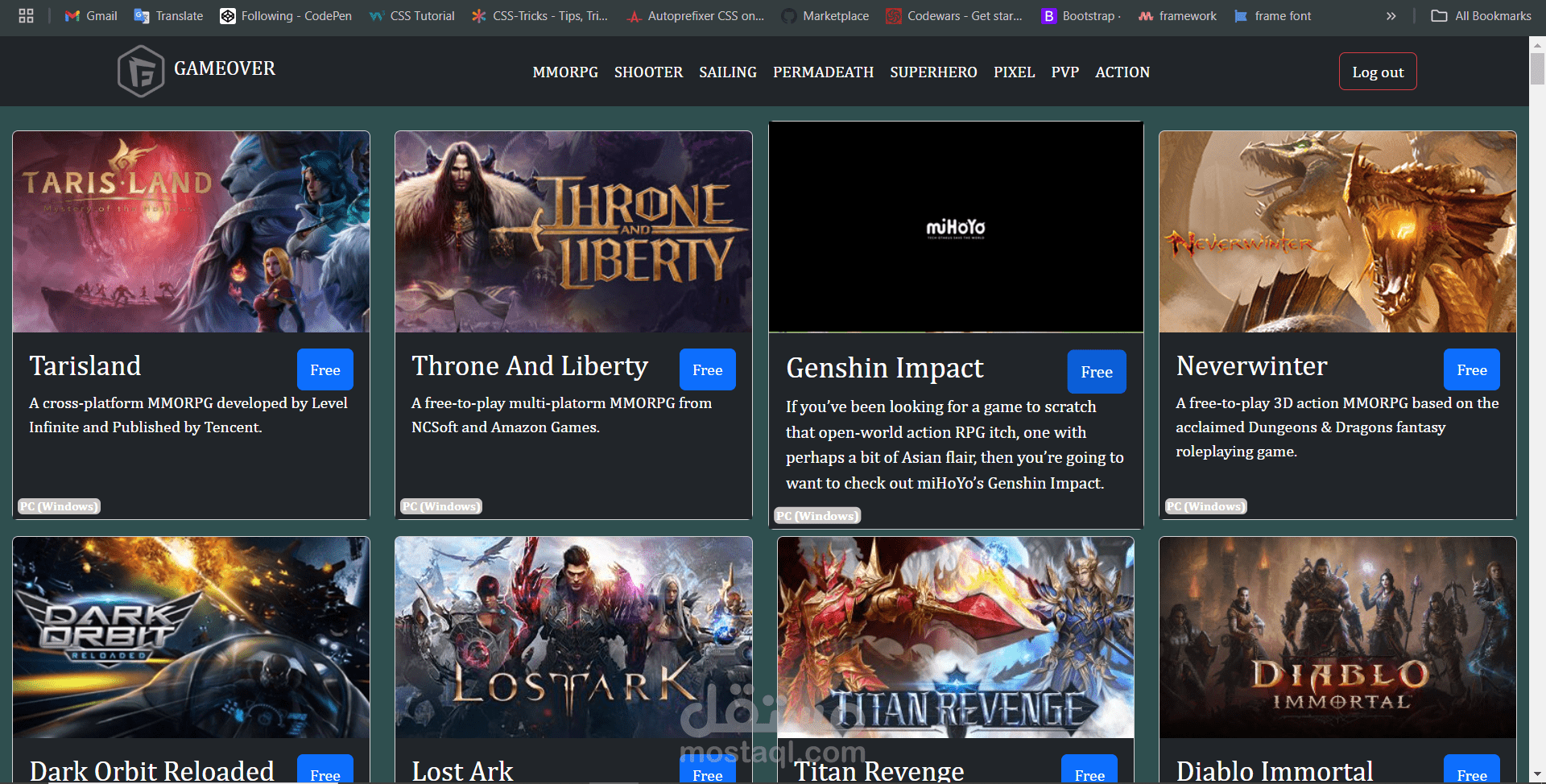Click the Diablo Immortal title
Screen dimensions: 1546x784
coord(1275,771)
